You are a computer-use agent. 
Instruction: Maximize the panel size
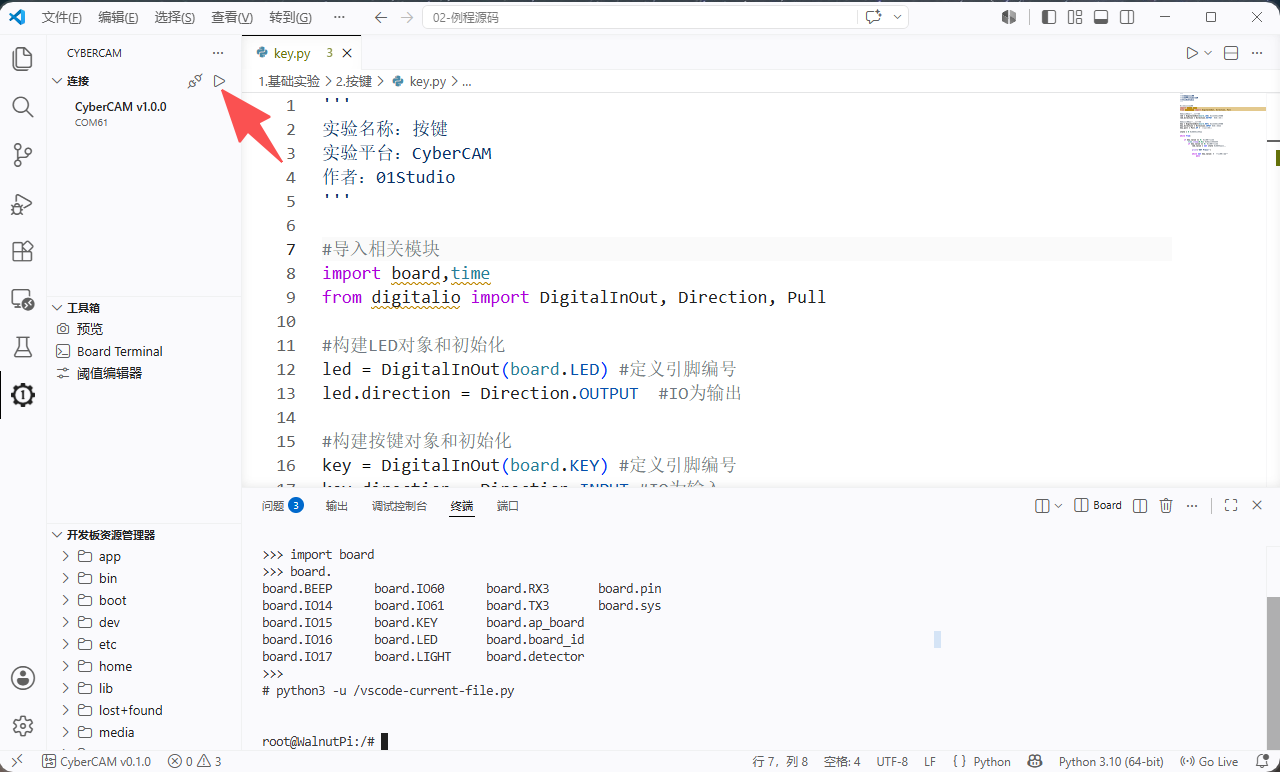click(x=1231, y=506)
